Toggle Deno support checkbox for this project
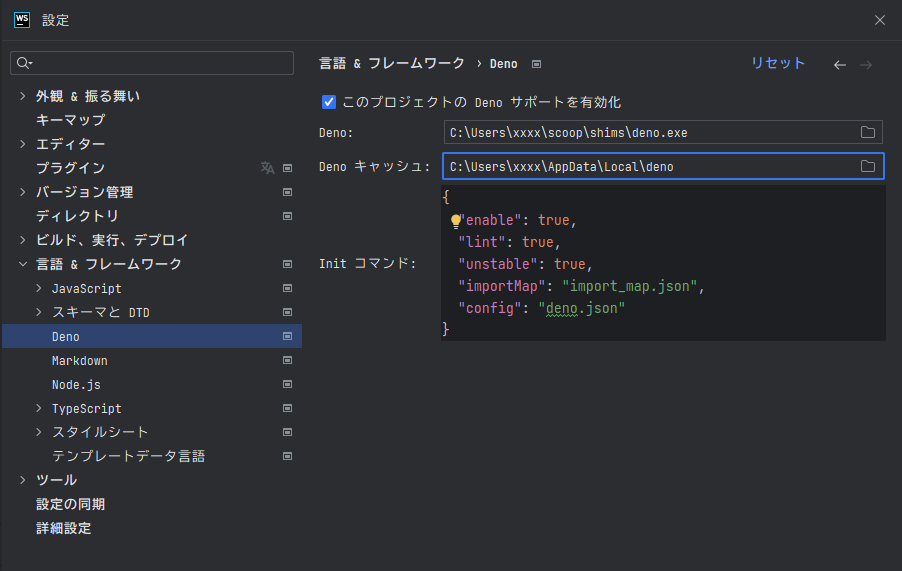 (x=328, y=102)
